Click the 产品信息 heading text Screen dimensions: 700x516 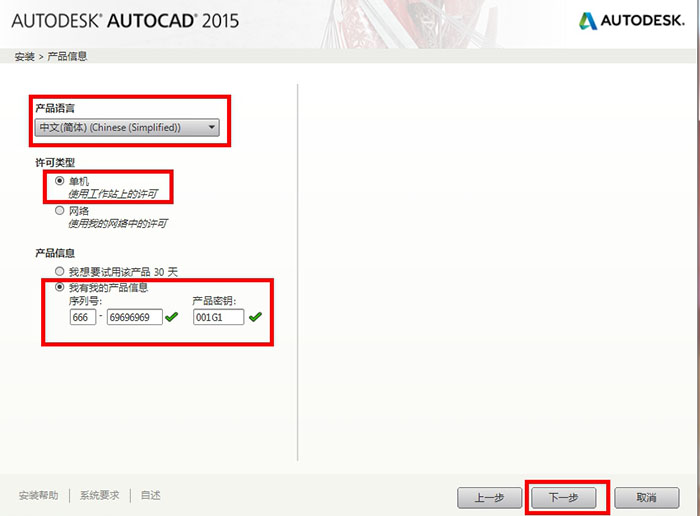[55, 253]
